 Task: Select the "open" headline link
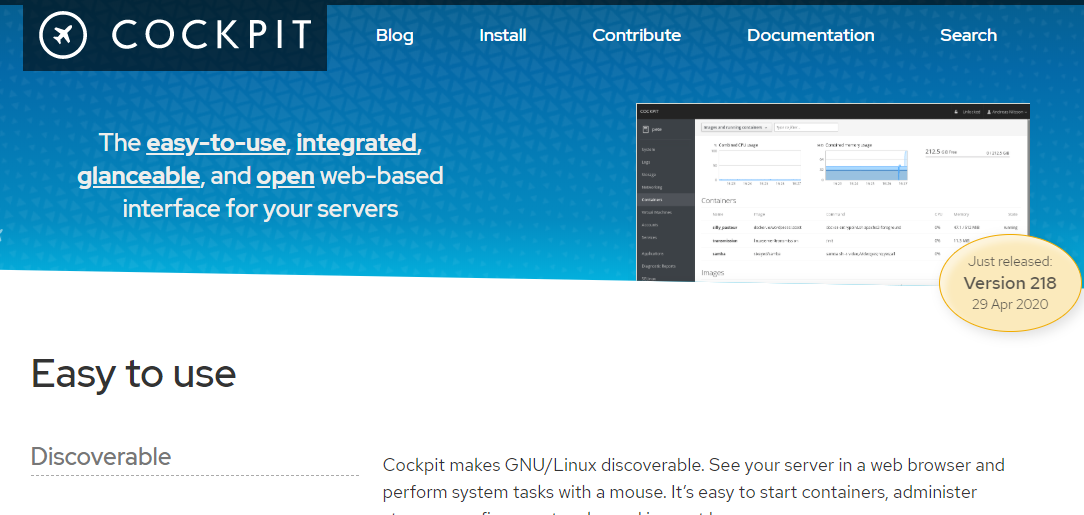286,177
